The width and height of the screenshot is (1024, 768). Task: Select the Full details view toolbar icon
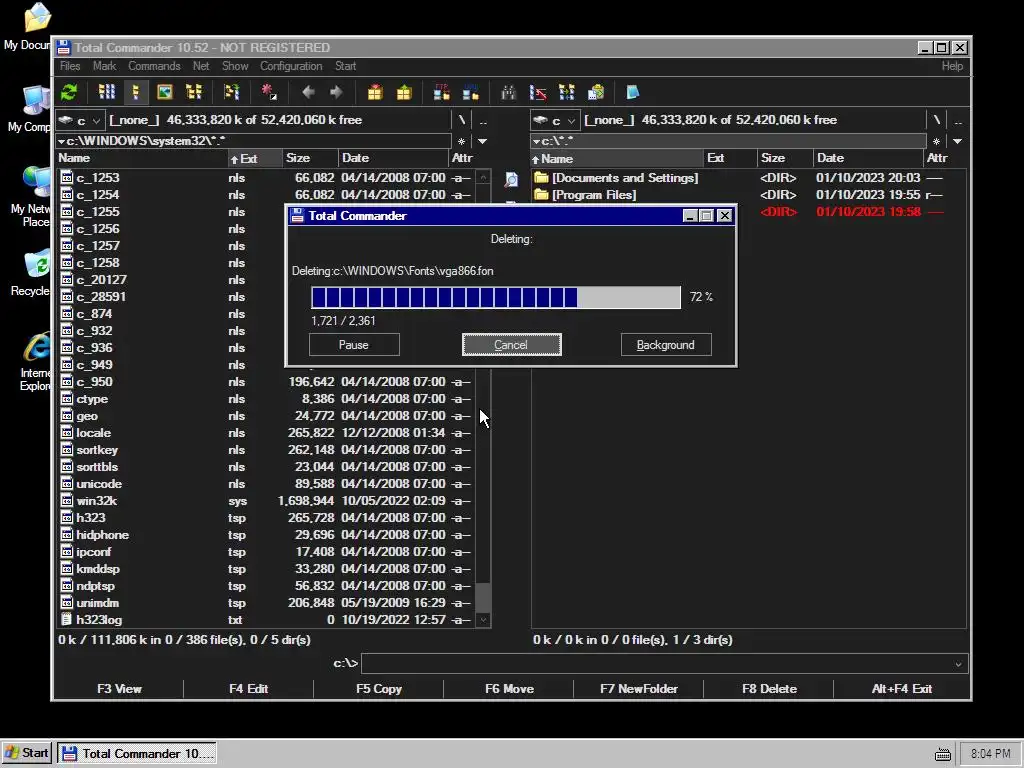click(x=135, y=92)
